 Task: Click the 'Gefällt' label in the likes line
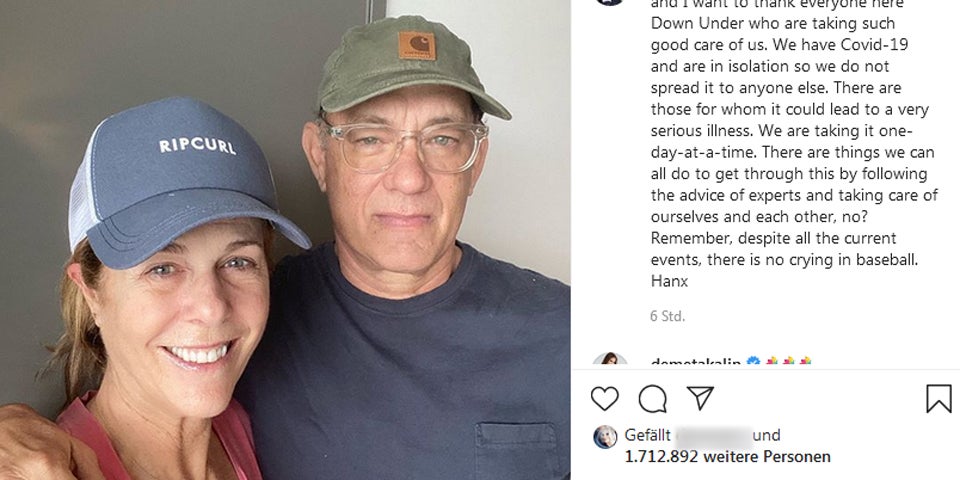point(648,436)
